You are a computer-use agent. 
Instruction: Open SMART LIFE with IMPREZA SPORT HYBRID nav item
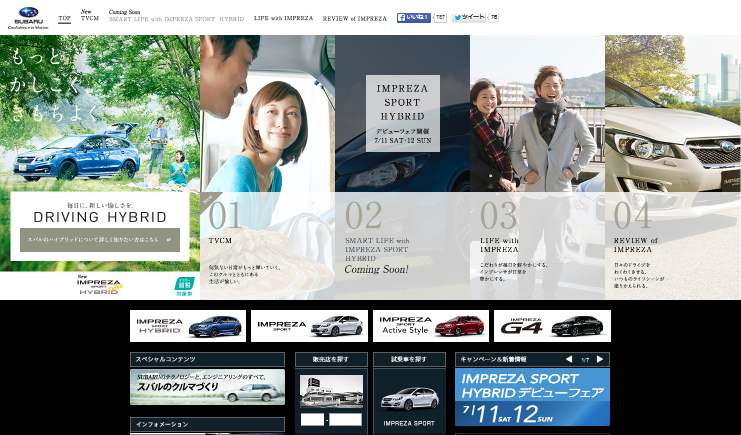pyautogui.click(x=176, y=16)
